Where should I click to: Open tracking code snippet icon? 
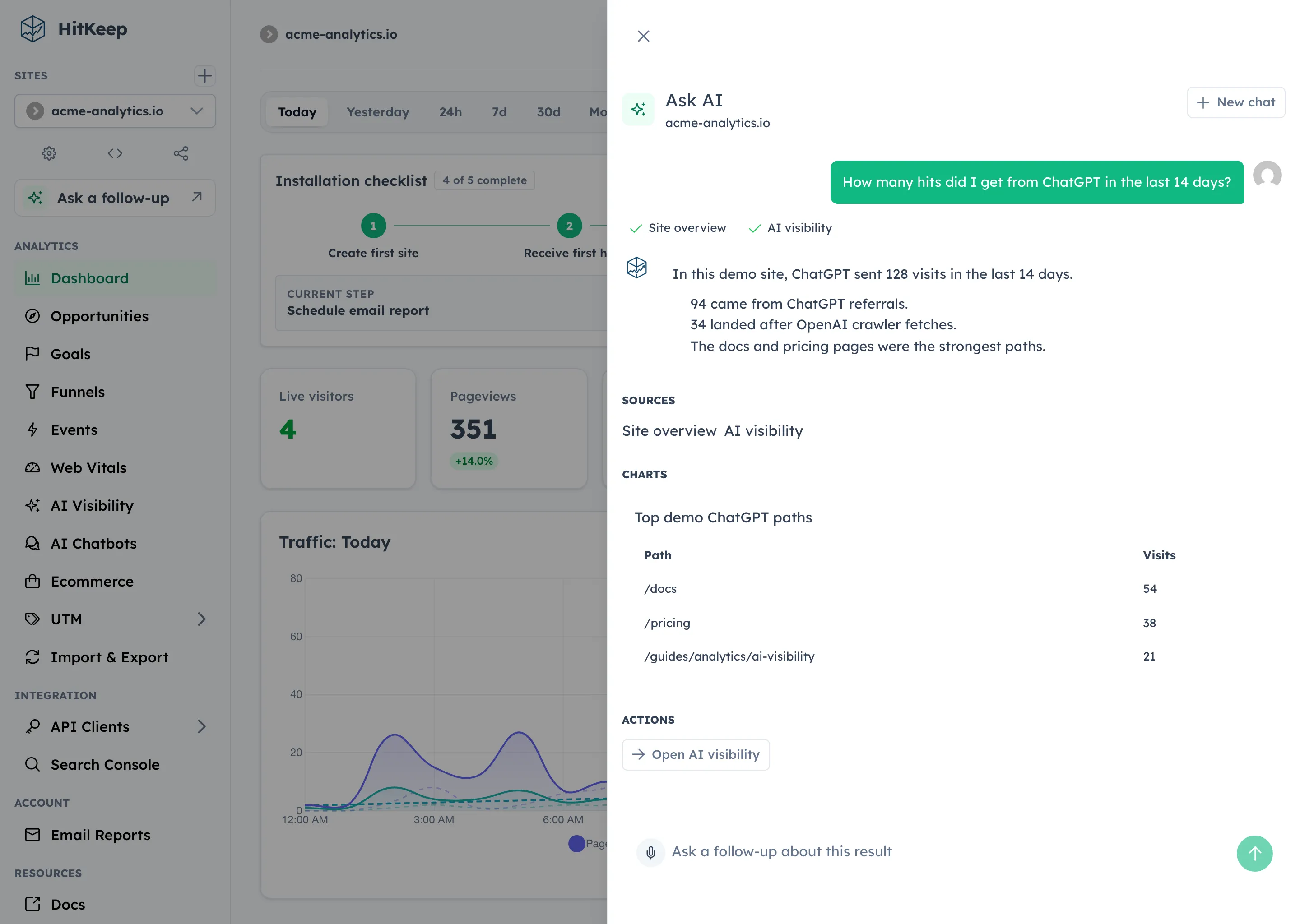[x=115, y=153]
